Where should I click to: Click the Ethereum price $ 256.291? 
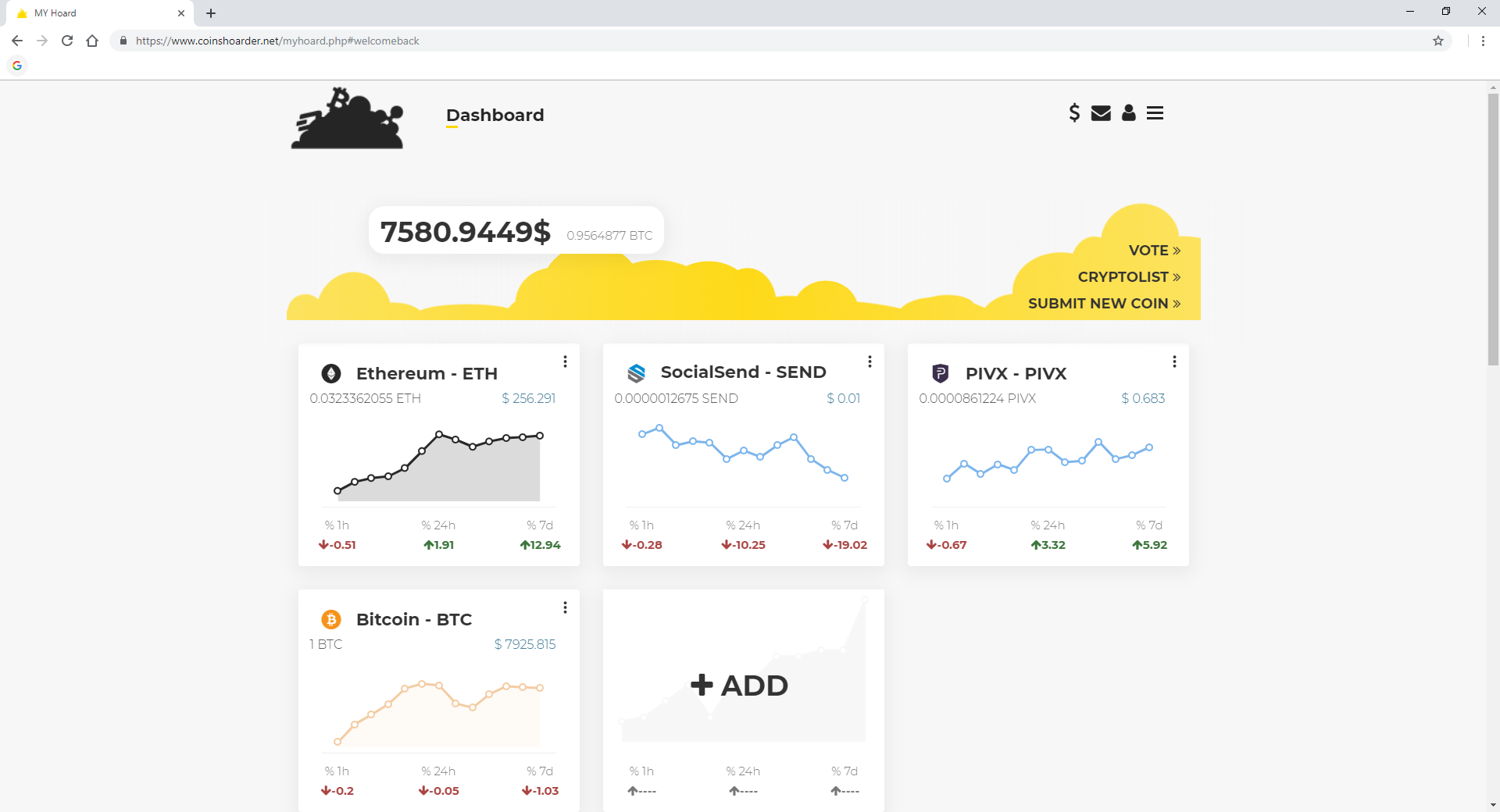pos(528,399)
